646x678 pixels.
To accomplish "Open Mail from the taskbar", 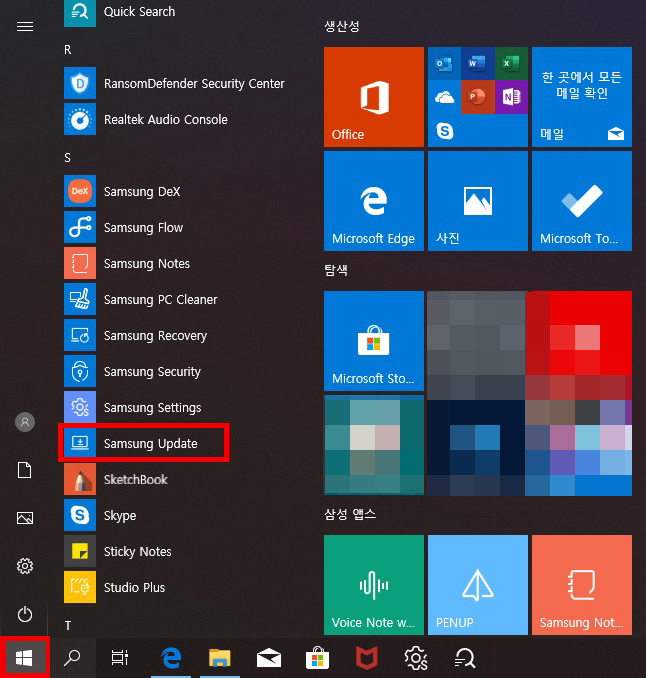I will click(269, 658).
